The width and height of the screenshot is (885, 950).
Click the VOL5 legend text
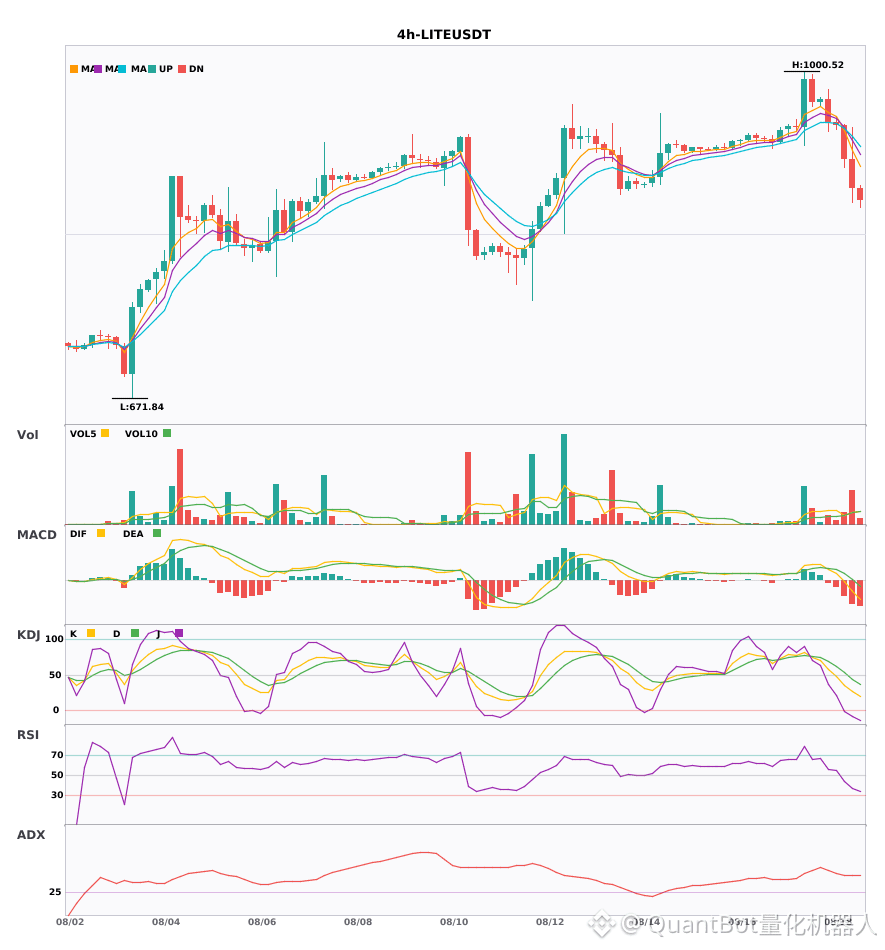[x=83, y=434]
